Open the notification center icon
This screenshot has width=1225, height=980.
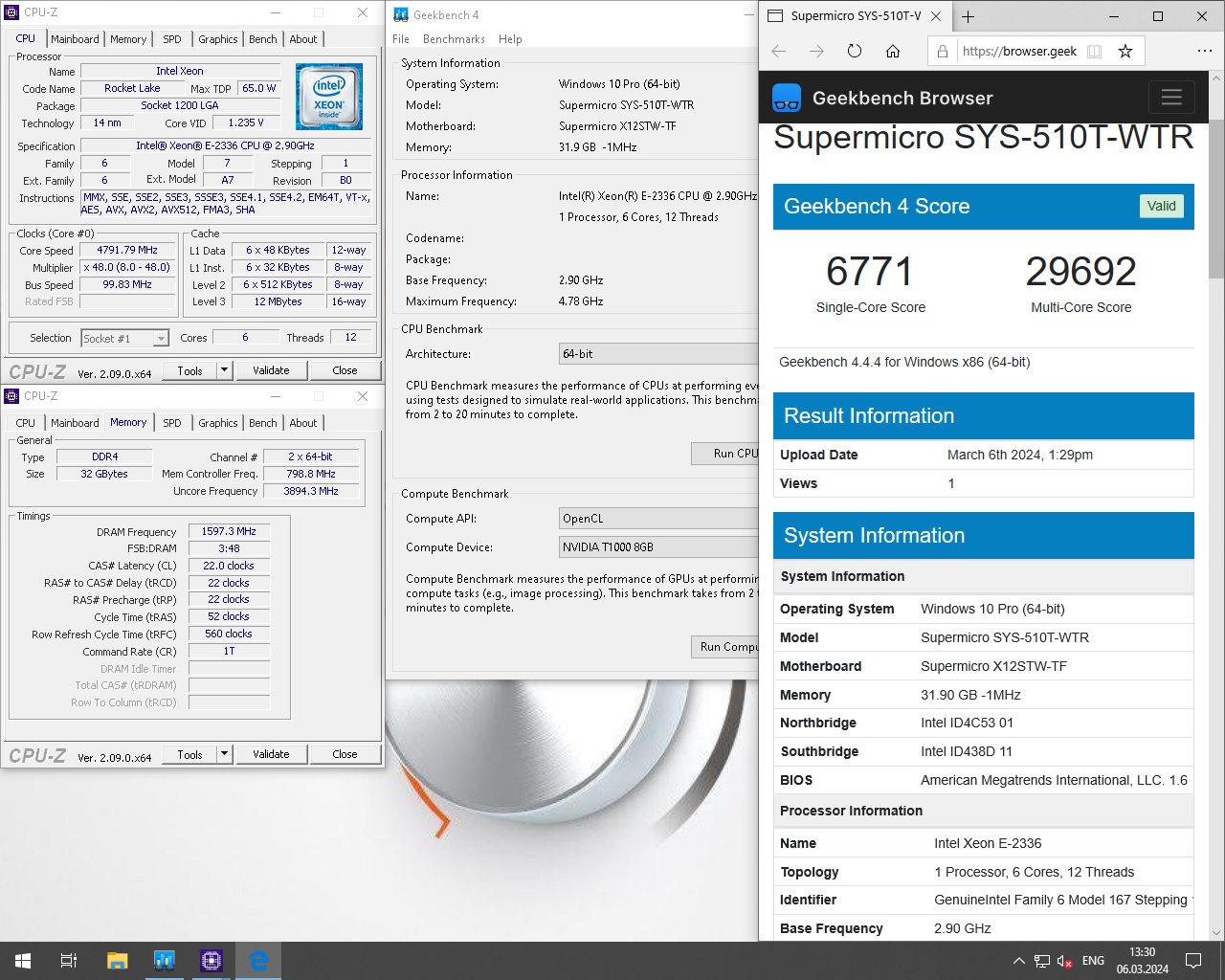[x=1193, y=961]
